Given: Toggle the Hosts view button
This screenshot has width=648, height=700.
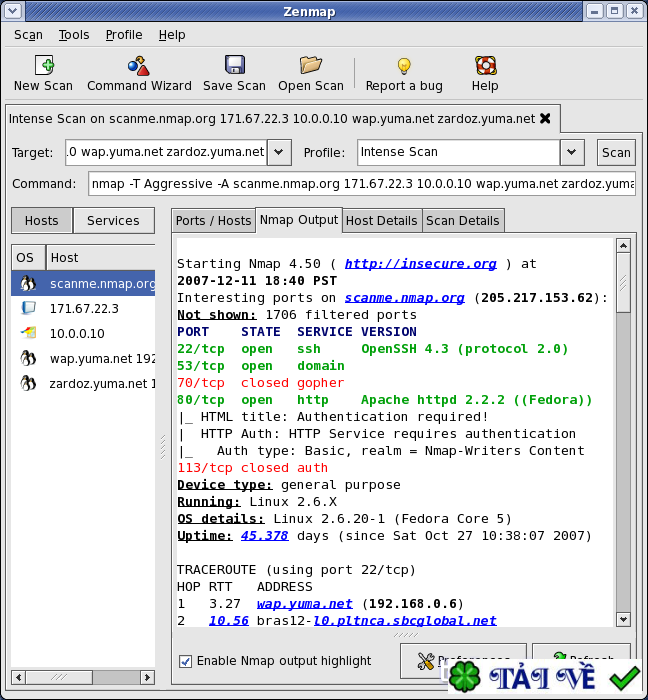Looking at the screenshot, I should coord(41,221).
